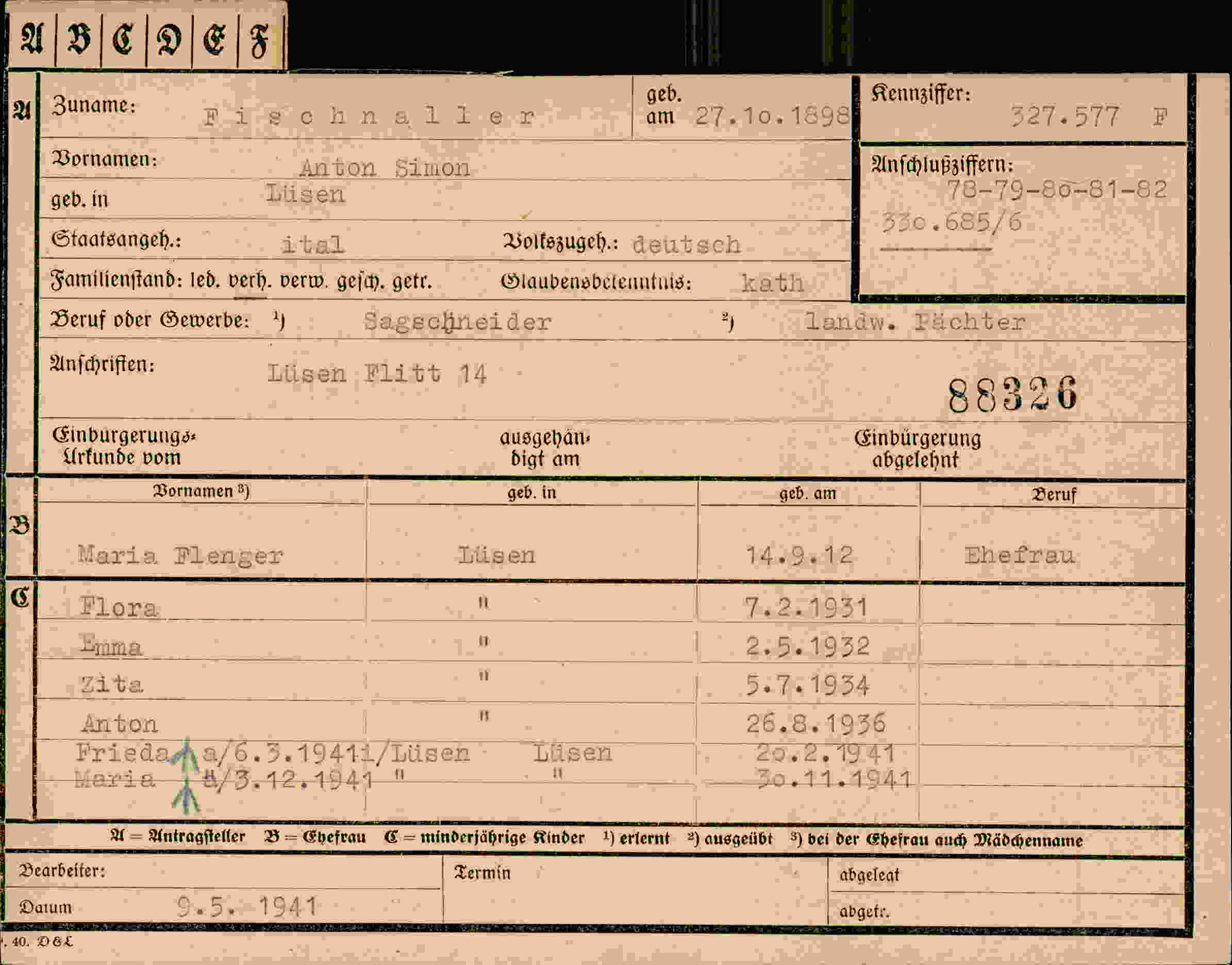The height and width of the screenshot is (965, 1232).
Task: Click Frieda's birth date 20.2.1941
Action: coord(825,753)
